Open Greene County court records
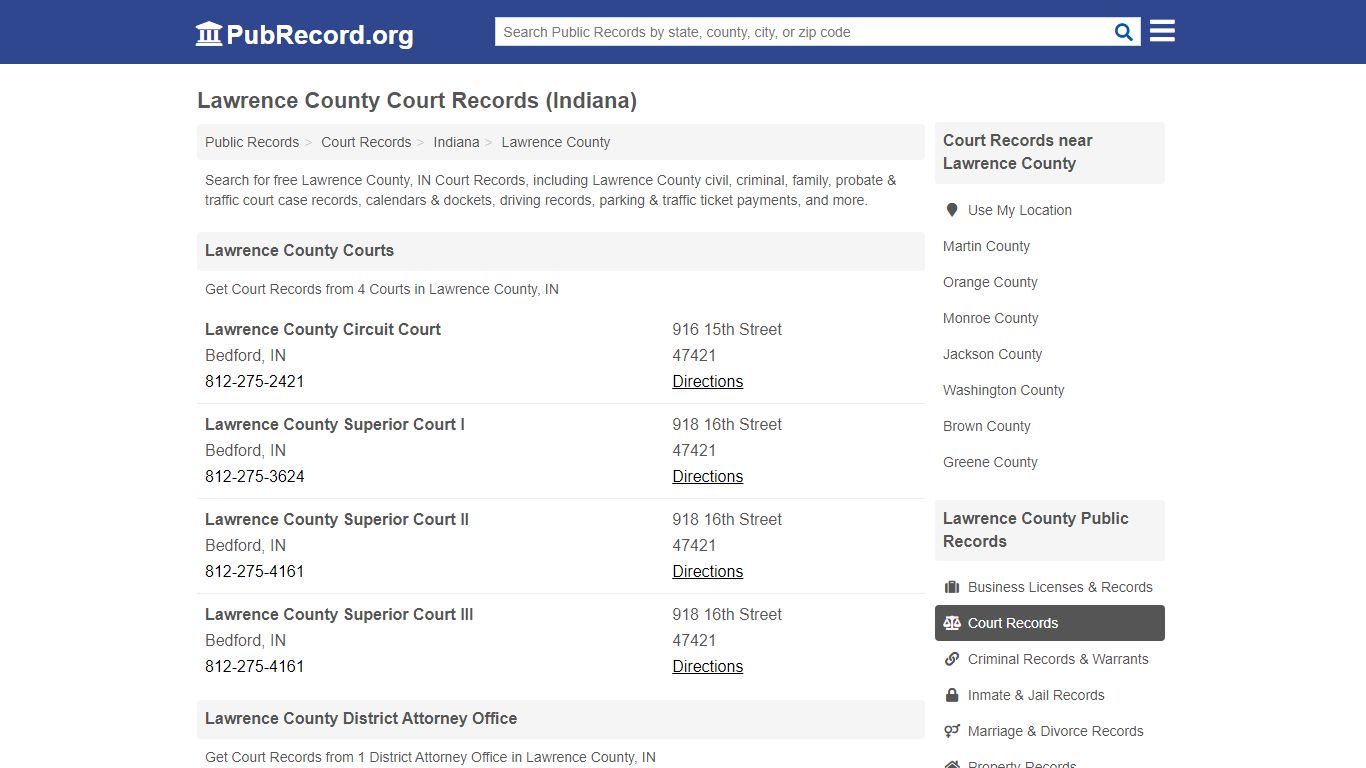This screenshot has width=1366, height=768. (990, 462)
